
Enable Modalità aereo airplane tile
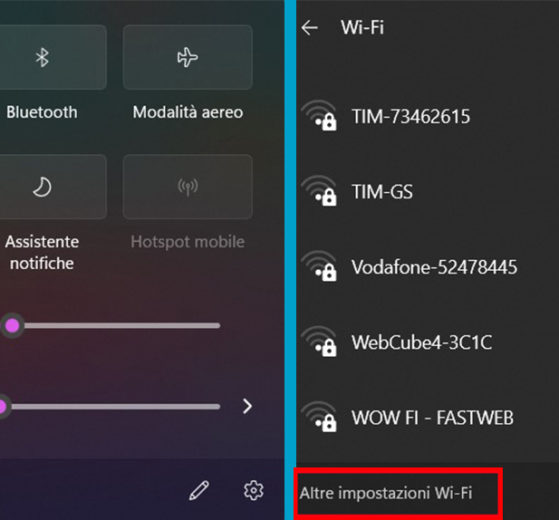pos(188,57)
